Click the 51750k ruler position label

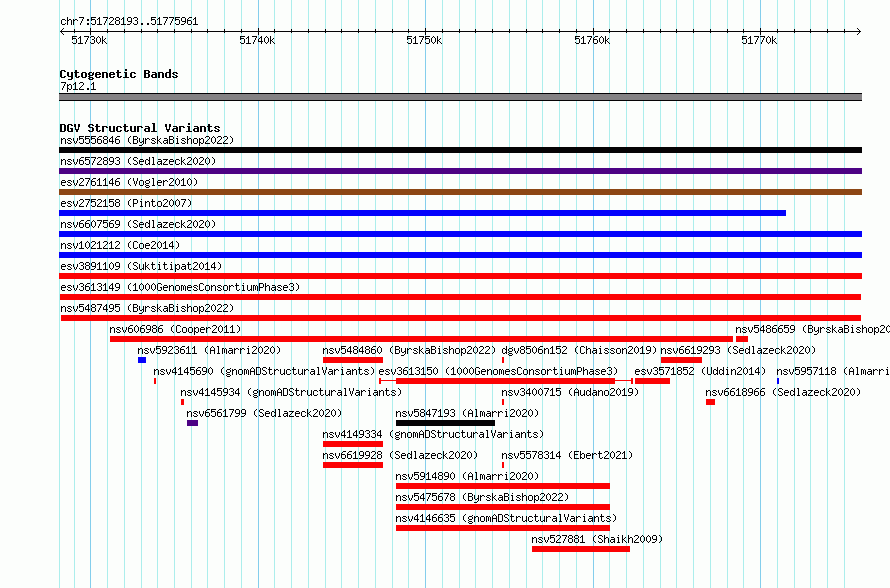click(x=424, y=40)
